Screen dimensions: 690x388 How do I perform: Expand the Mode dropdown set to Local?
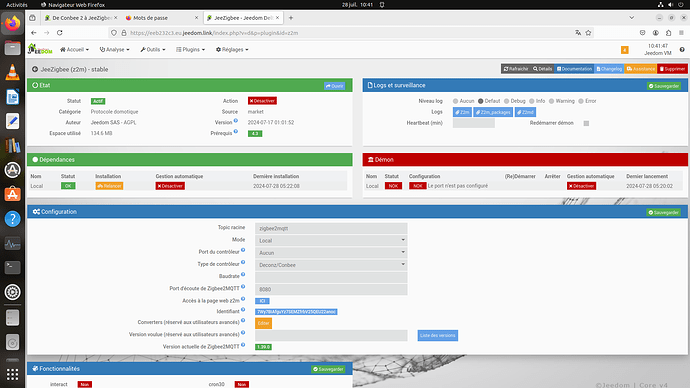[x=331, y=240]
